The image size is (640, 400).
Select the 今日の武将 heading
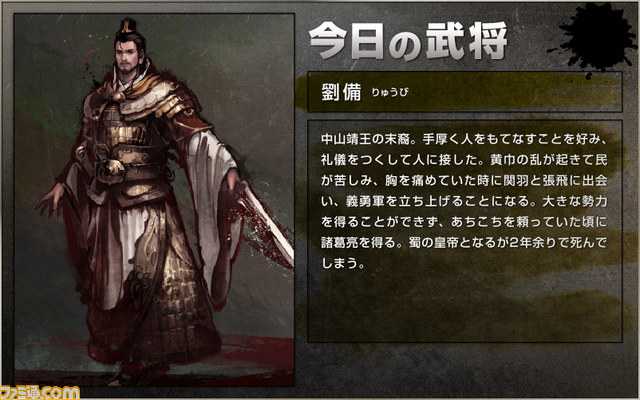408,41
